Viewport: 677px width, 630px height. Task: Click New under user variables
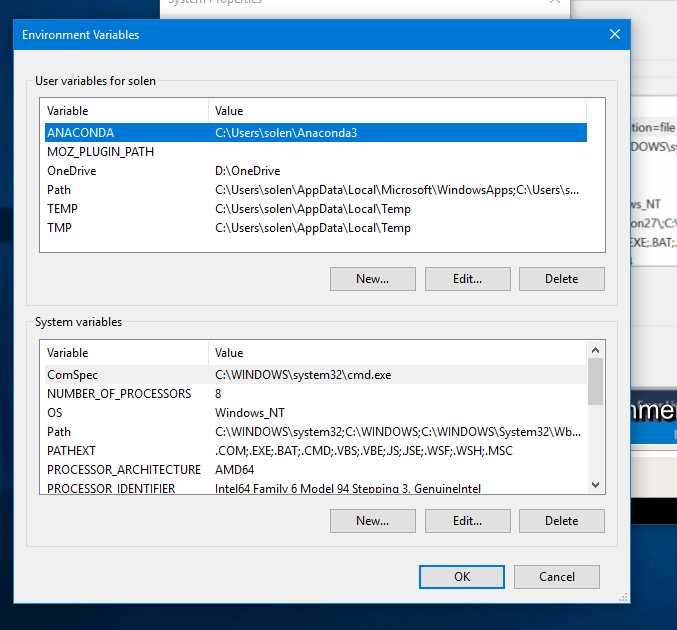(x=373, y=279)
